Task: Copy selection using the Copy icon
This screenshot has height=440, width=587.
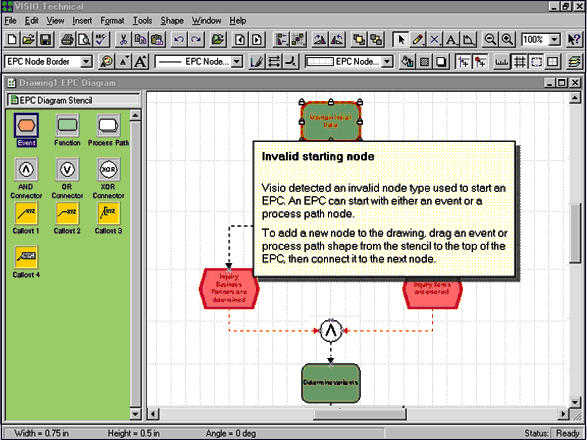Action: [141, 39]
